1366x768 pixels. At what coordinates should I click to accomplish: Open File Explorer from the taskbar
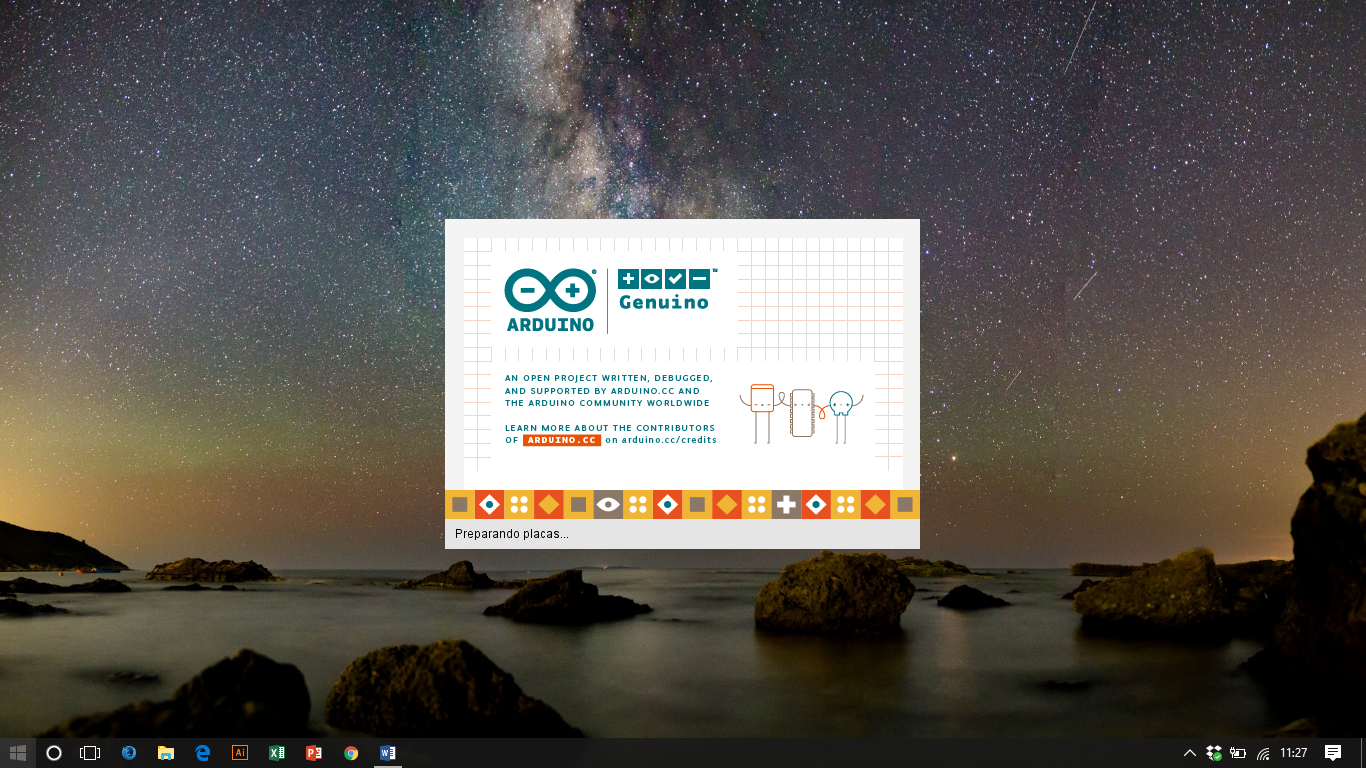[166, 753]
